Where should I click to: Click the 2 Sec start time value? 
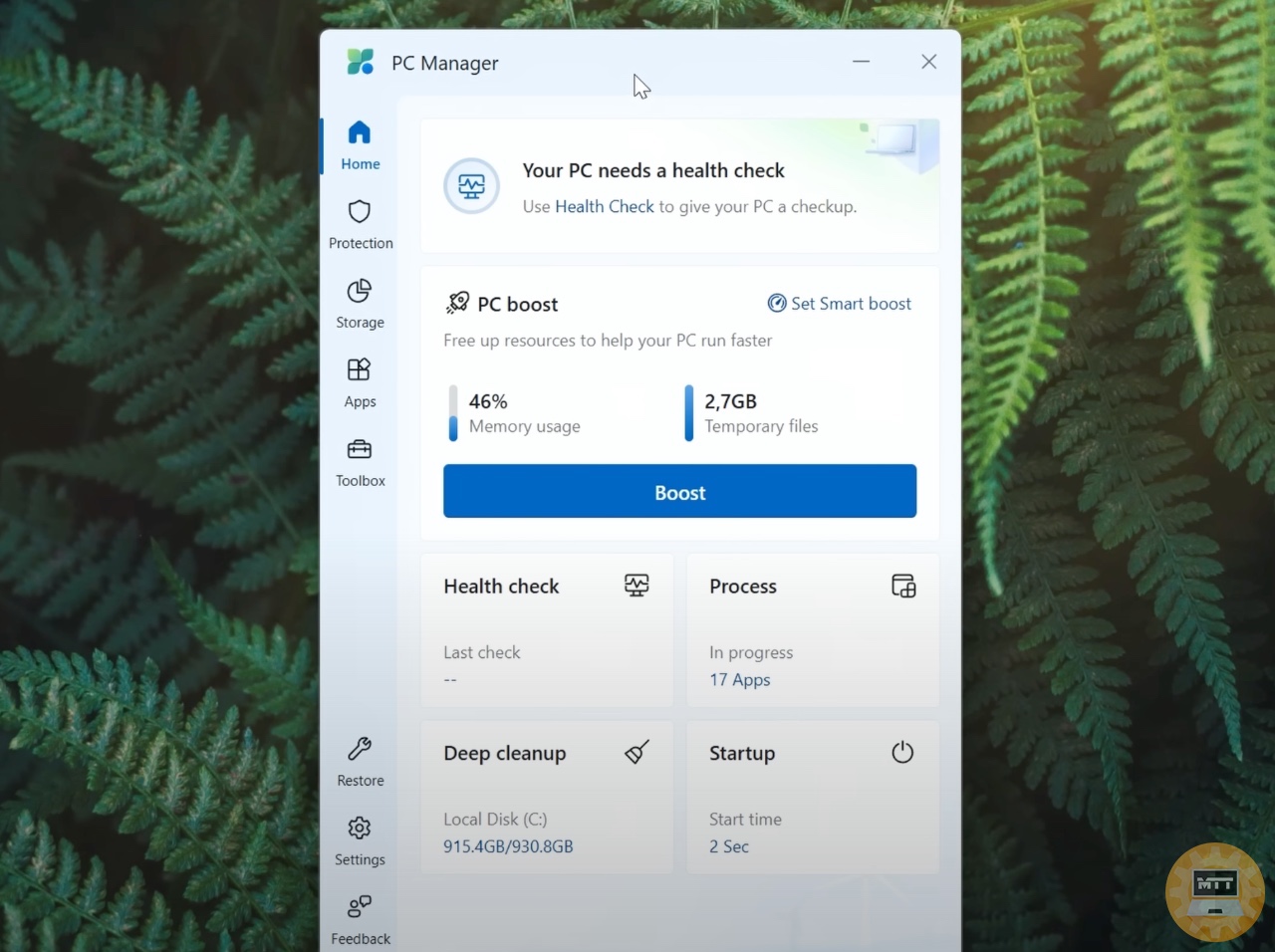click(x=729, y=846)
